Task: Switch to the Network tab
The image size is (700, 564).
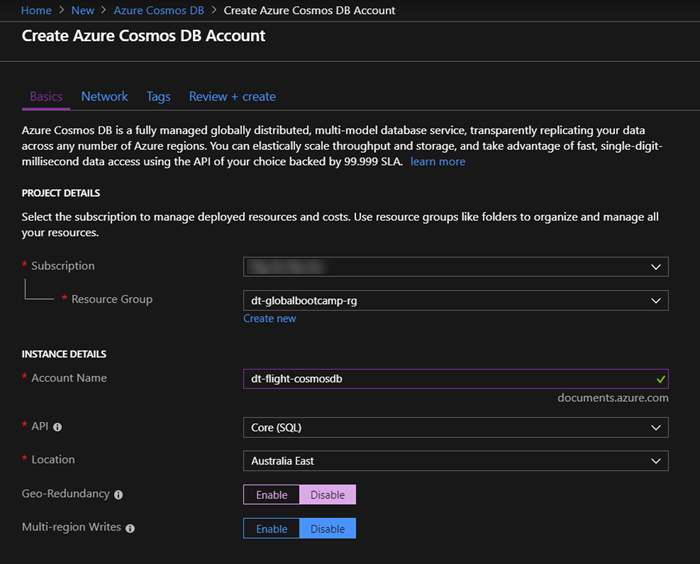Action: [104, 96]
